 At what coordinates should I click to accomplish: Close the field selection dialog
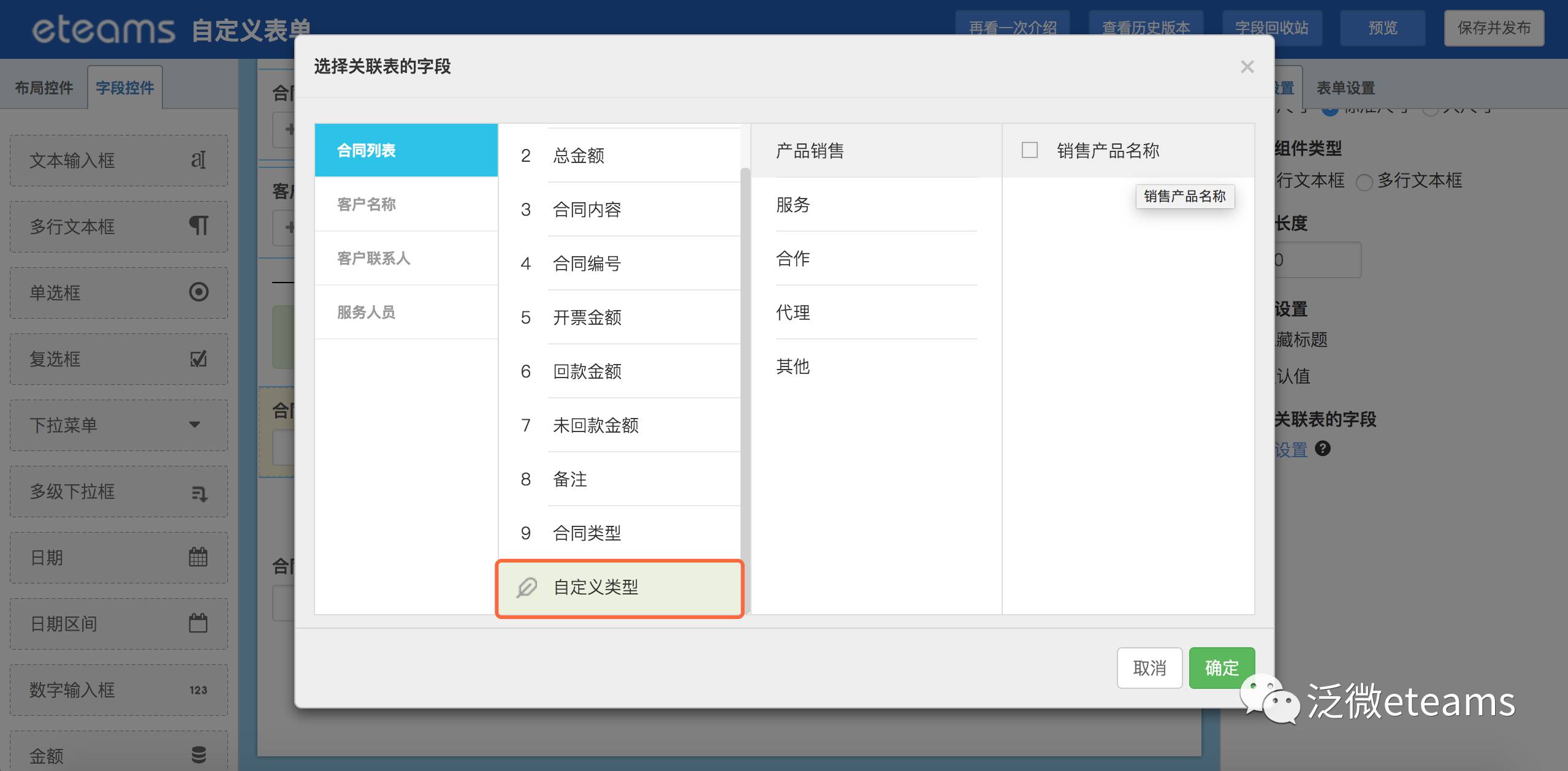(1247, 66)
